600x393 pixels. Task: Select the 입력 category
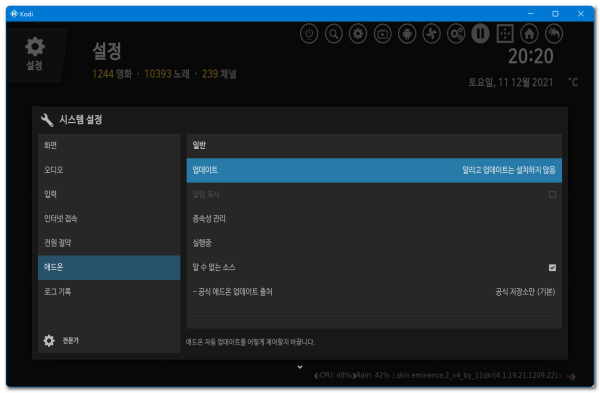click(109, 194)
